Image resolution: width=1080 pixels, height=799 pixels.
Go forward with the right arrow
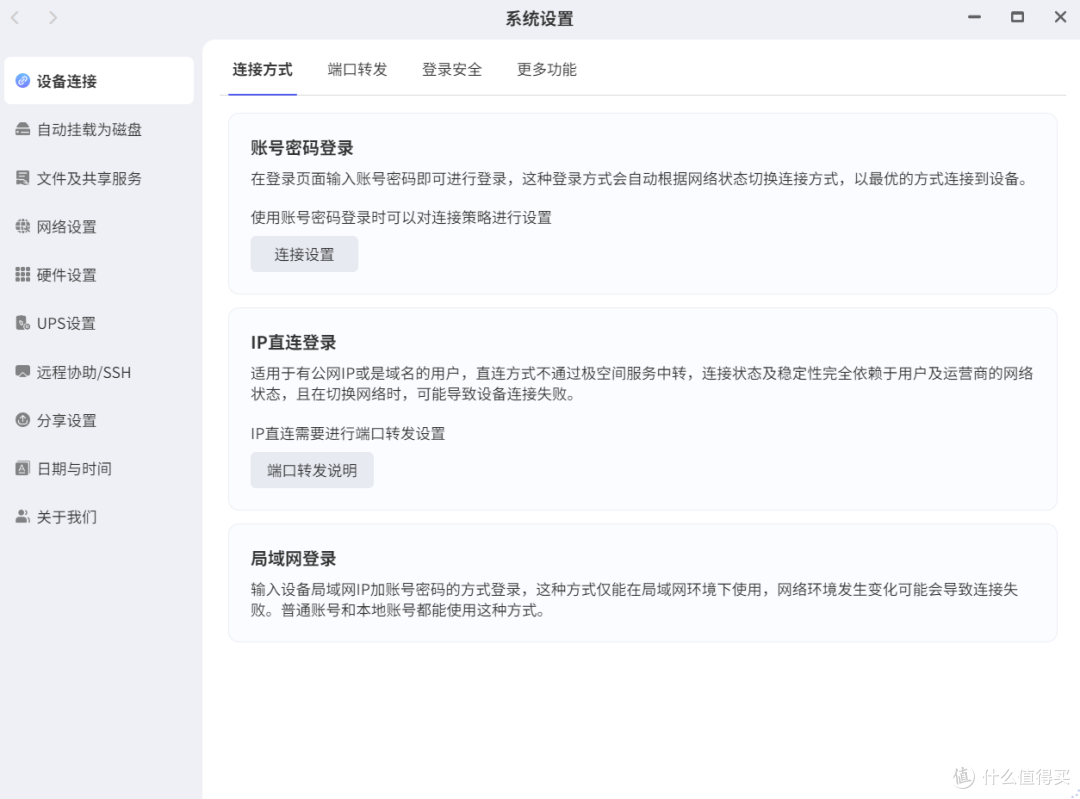(53, 17)
